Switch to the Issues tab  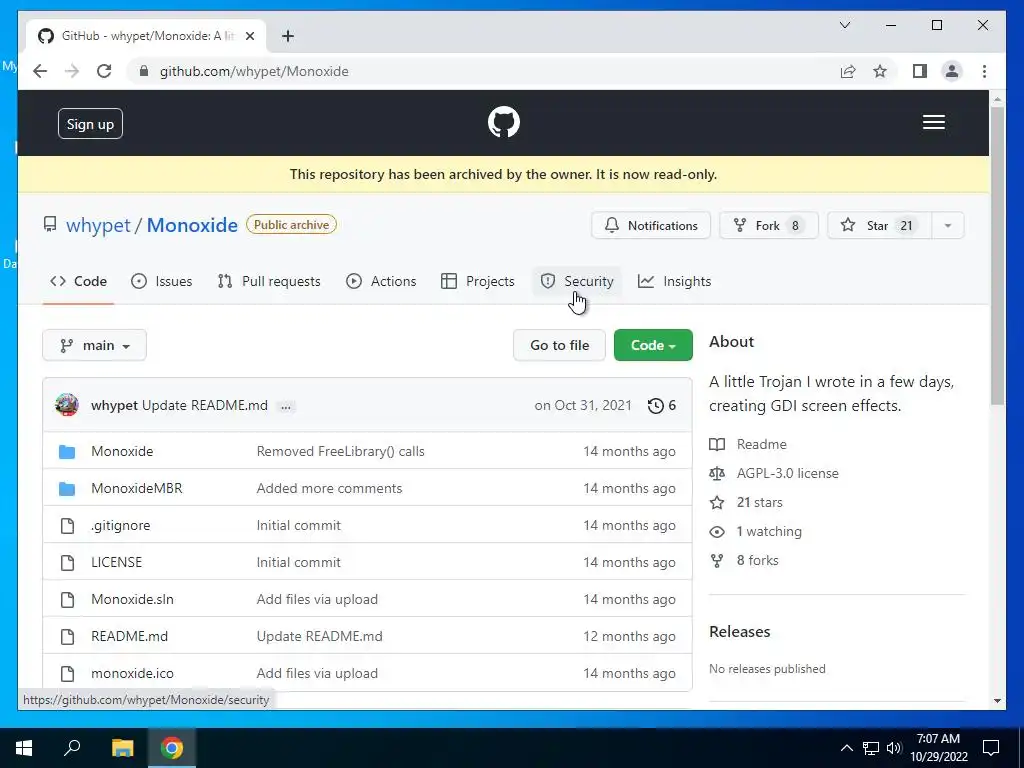(x=161, y=281)
